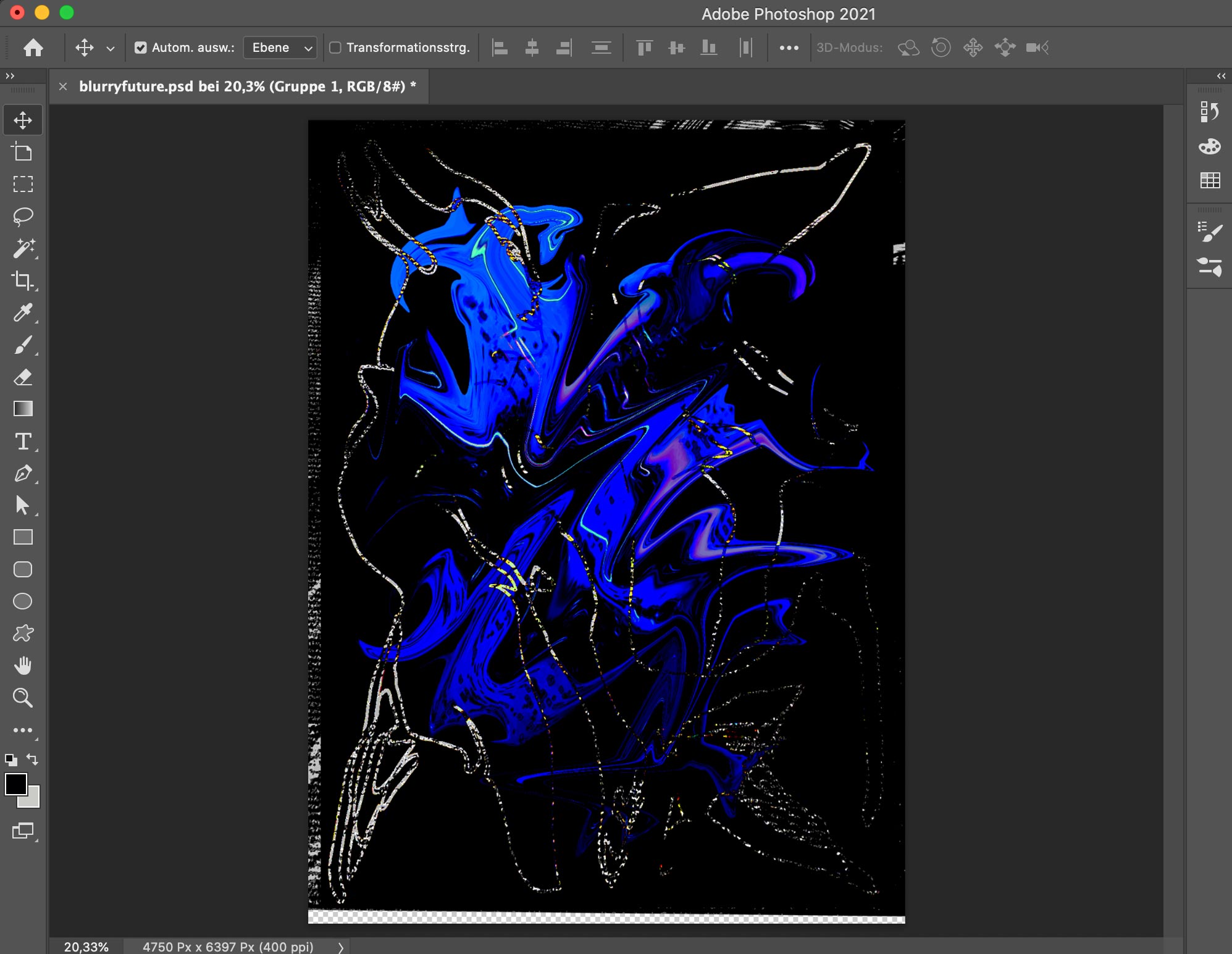
Task: Click the Home button in options bar
Action: pos(33,48)
